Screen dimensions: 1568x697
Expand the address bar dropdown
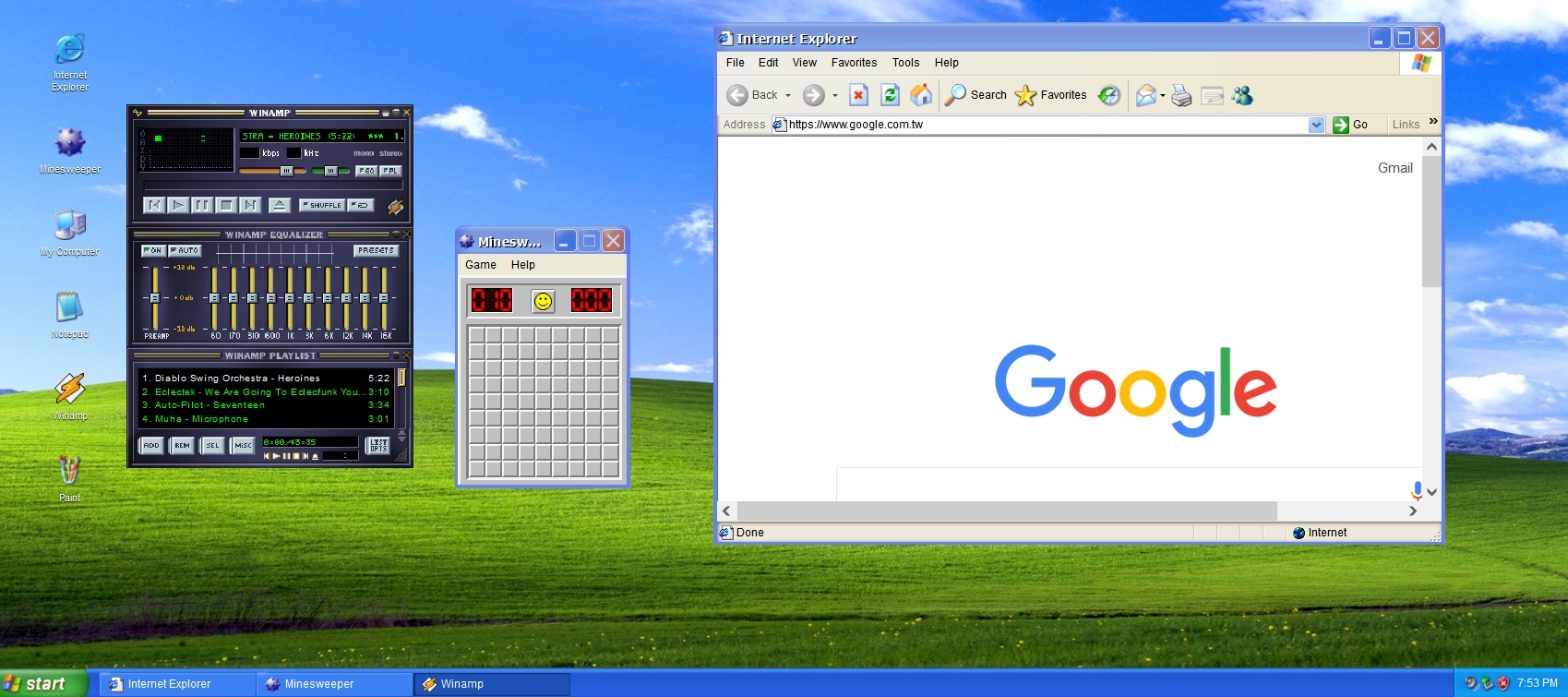coord(1317,125)
